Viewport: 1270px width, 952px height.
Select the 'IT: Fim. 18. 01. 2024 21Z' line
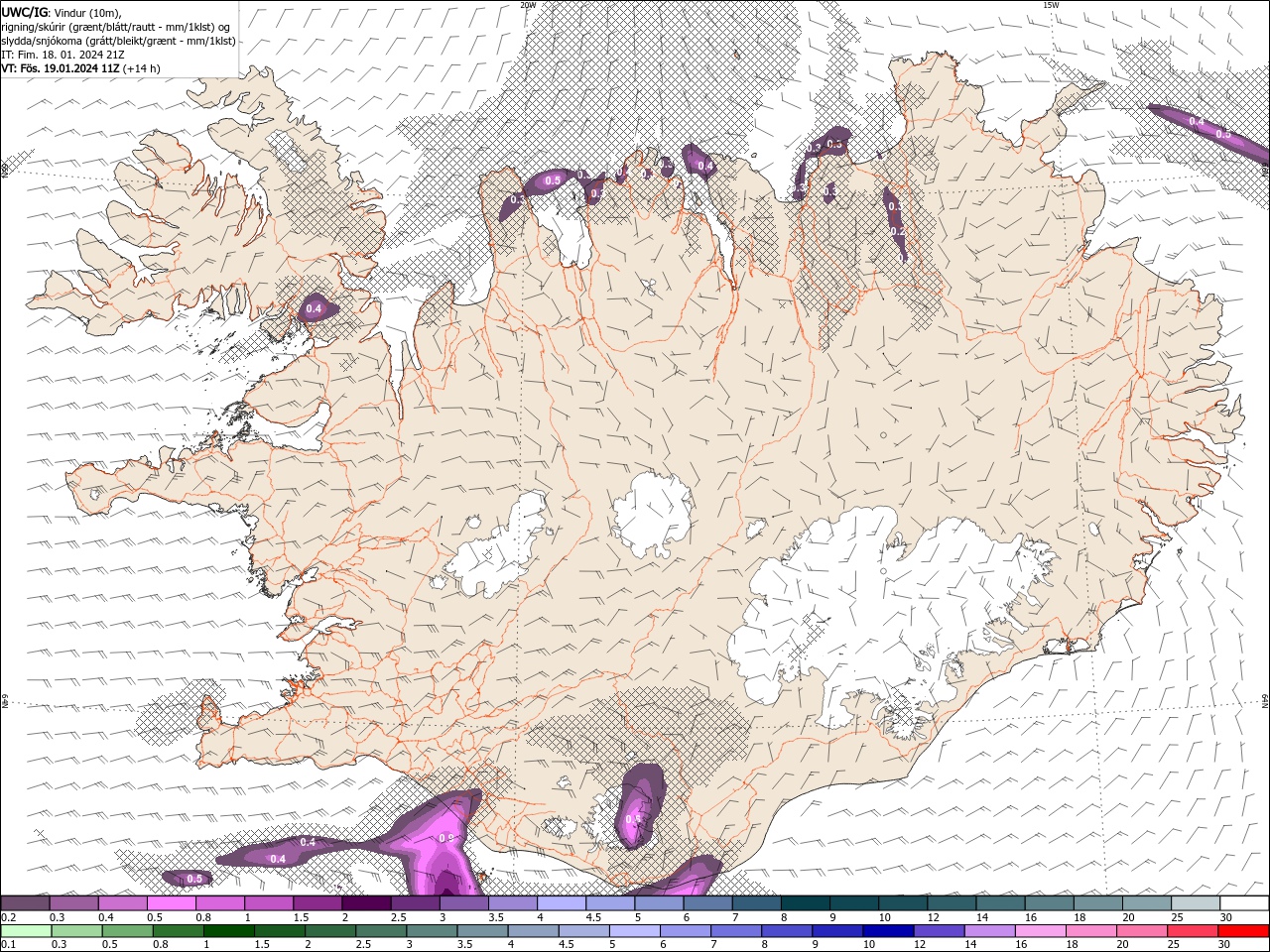[63, 55]
